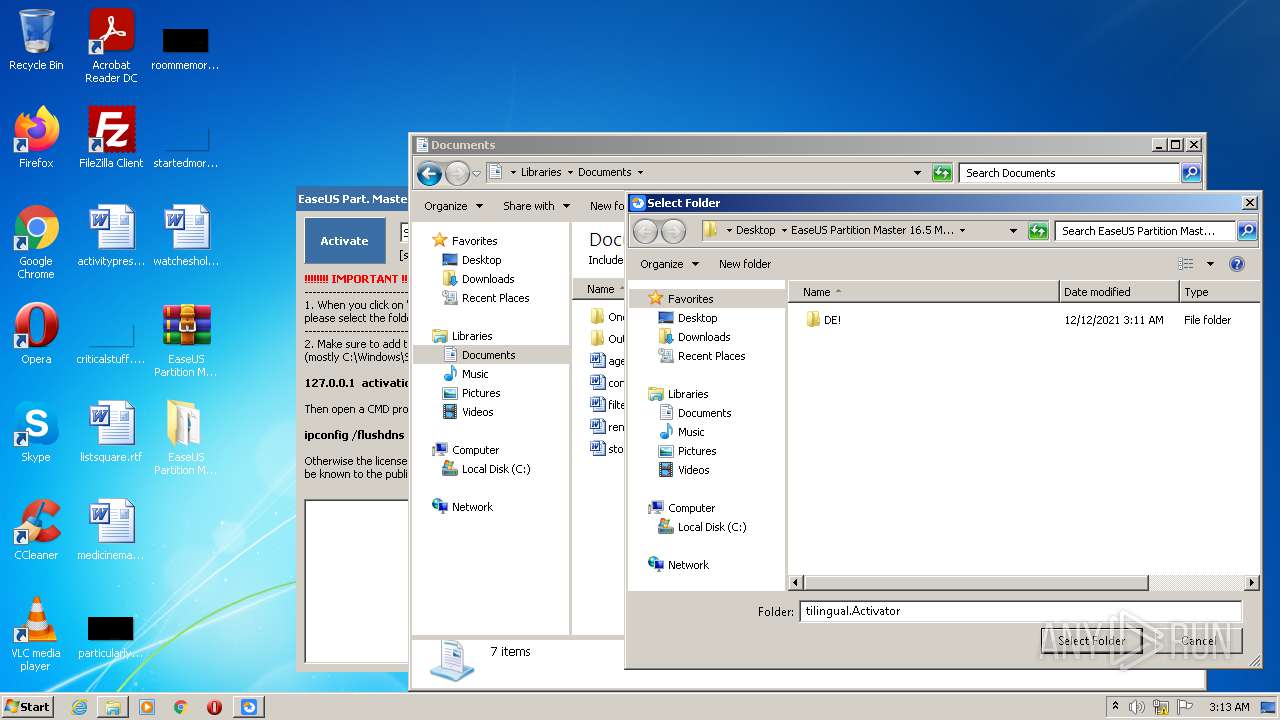This screenshot has height=720, width=1280.
Task: Launch Google Chrome desktop shortcut
Action: click(36, 242)
